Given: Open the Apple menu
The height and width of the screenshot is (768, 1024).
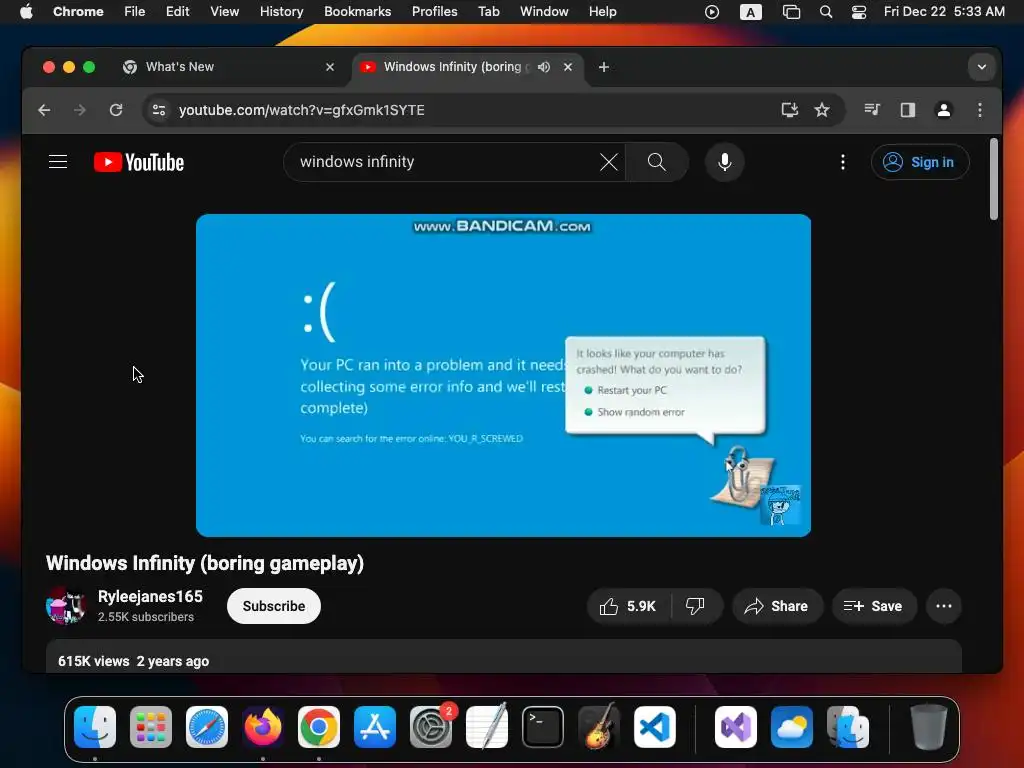Looking at the screenshot, I should tap(26, 12).
